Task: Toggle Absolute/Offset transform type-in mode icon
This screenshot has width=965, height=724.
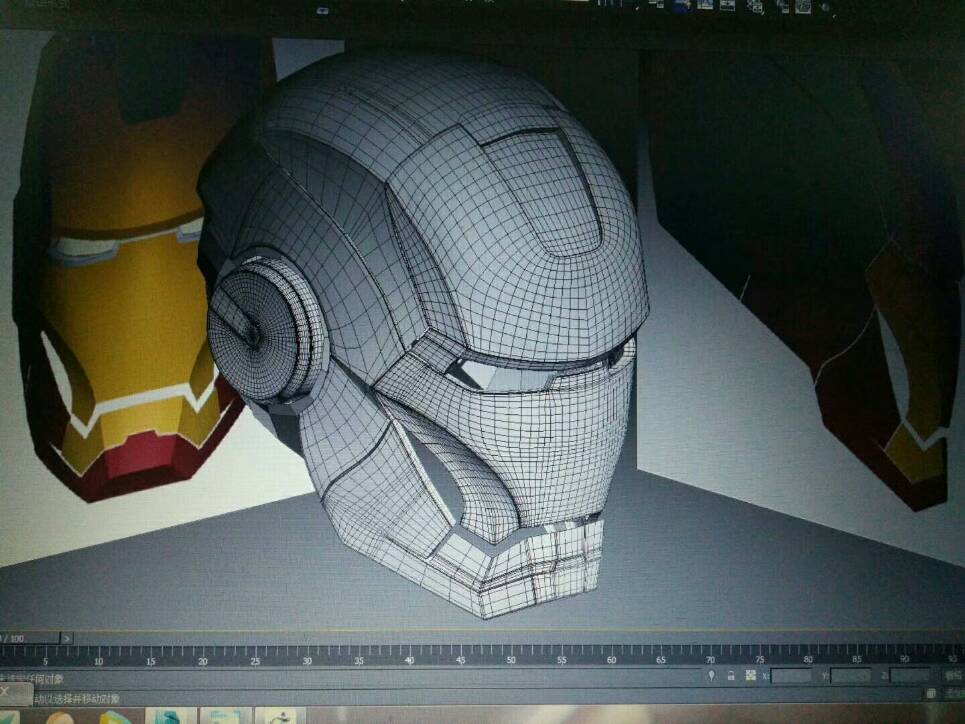Action: (750, 675)
